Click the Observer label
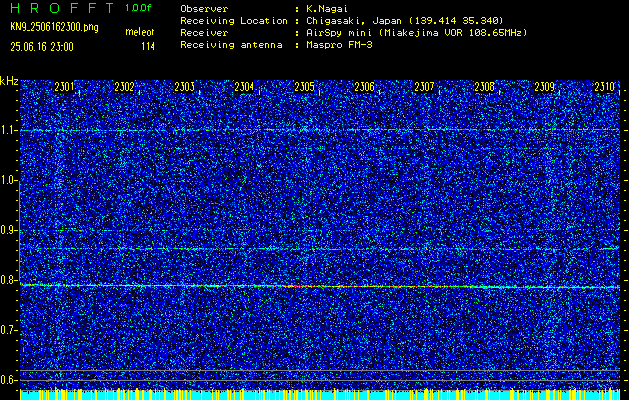 pos(204,9)
